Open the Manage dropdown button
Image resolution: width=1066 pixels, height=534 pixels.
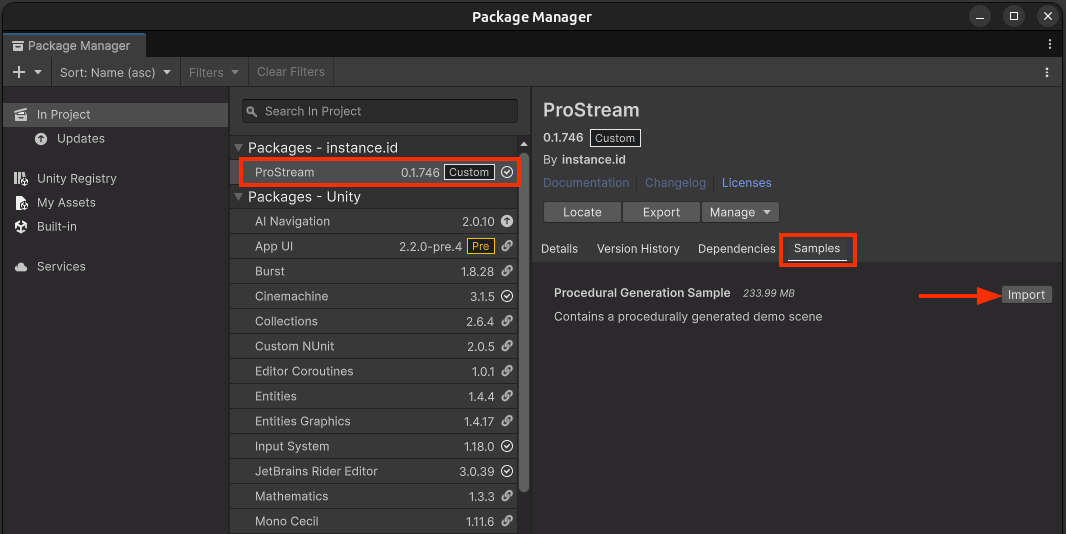coord(740,212)
